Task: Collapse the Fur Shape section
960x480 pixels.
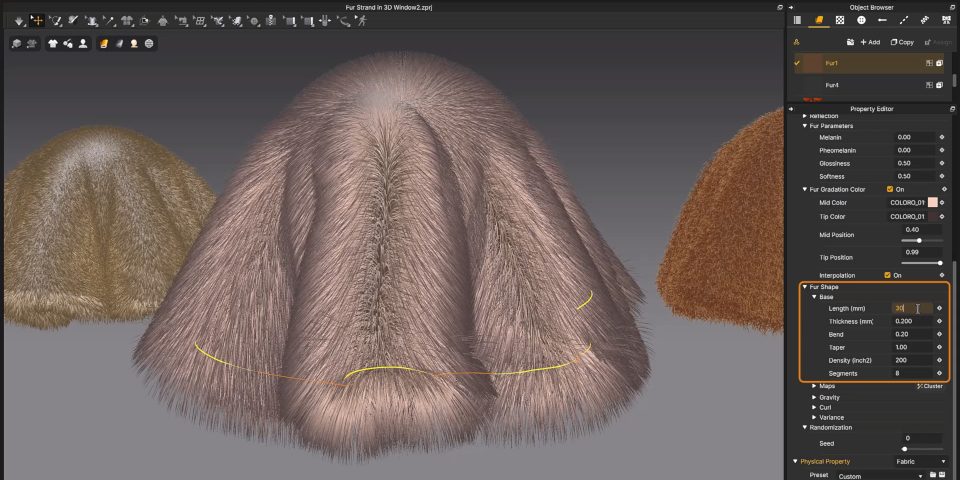Action: [804, 287]
